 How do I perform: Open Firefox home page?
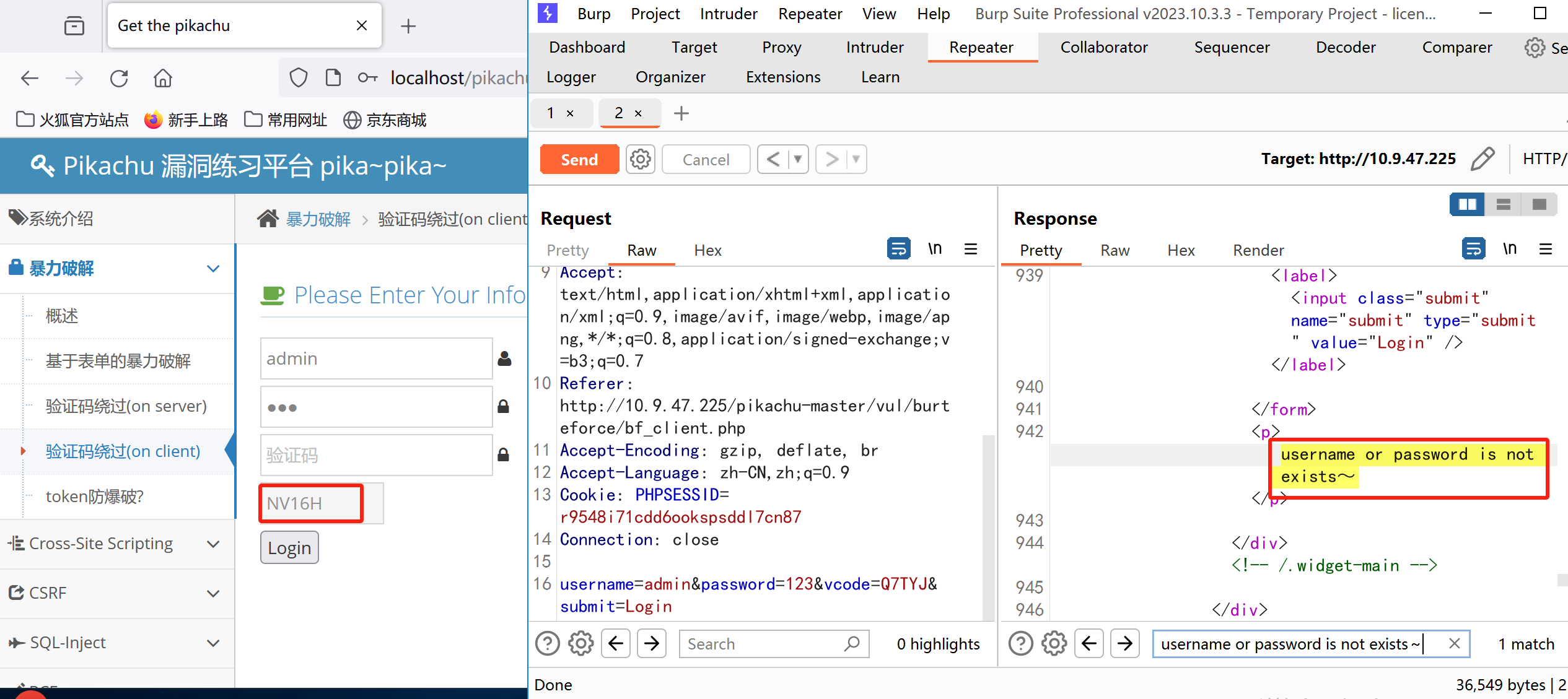163,78
